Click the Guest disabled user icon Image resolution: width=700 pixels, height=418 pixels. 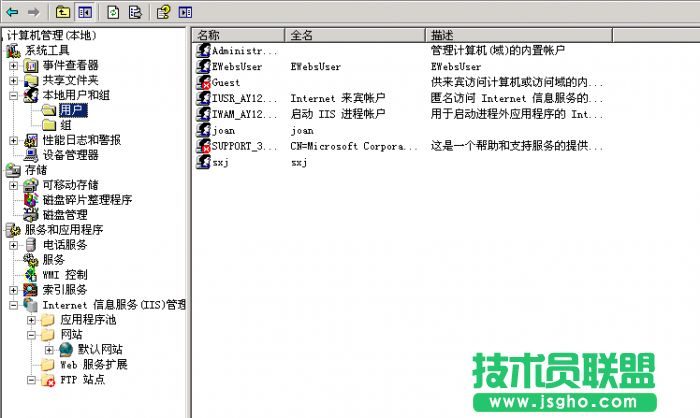click(x=204, y=83)
